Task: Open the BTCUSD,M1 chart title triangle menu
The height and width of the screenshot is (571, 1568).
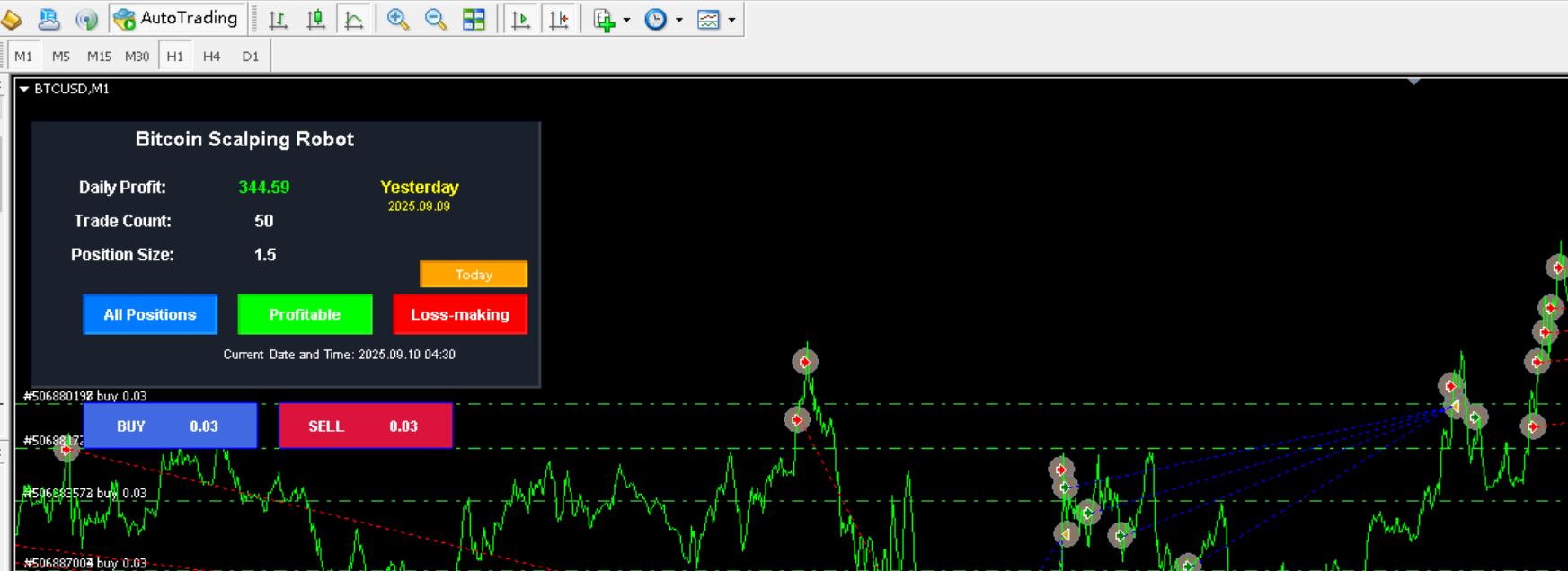Action: [x=24, y=89]
